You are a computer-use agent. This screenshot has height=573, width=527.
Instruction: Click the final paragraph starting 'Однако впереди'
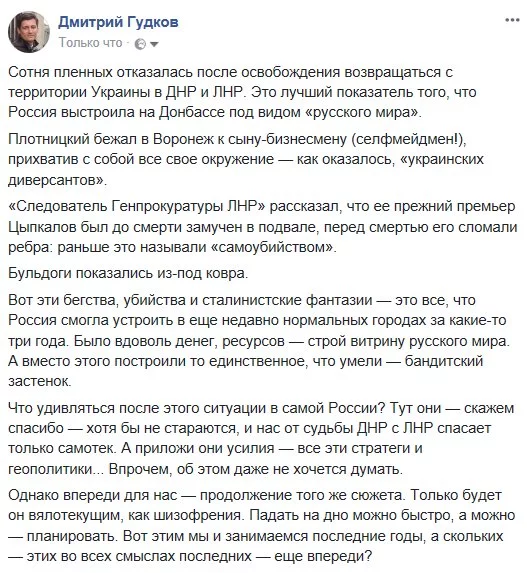click(262, 525)
